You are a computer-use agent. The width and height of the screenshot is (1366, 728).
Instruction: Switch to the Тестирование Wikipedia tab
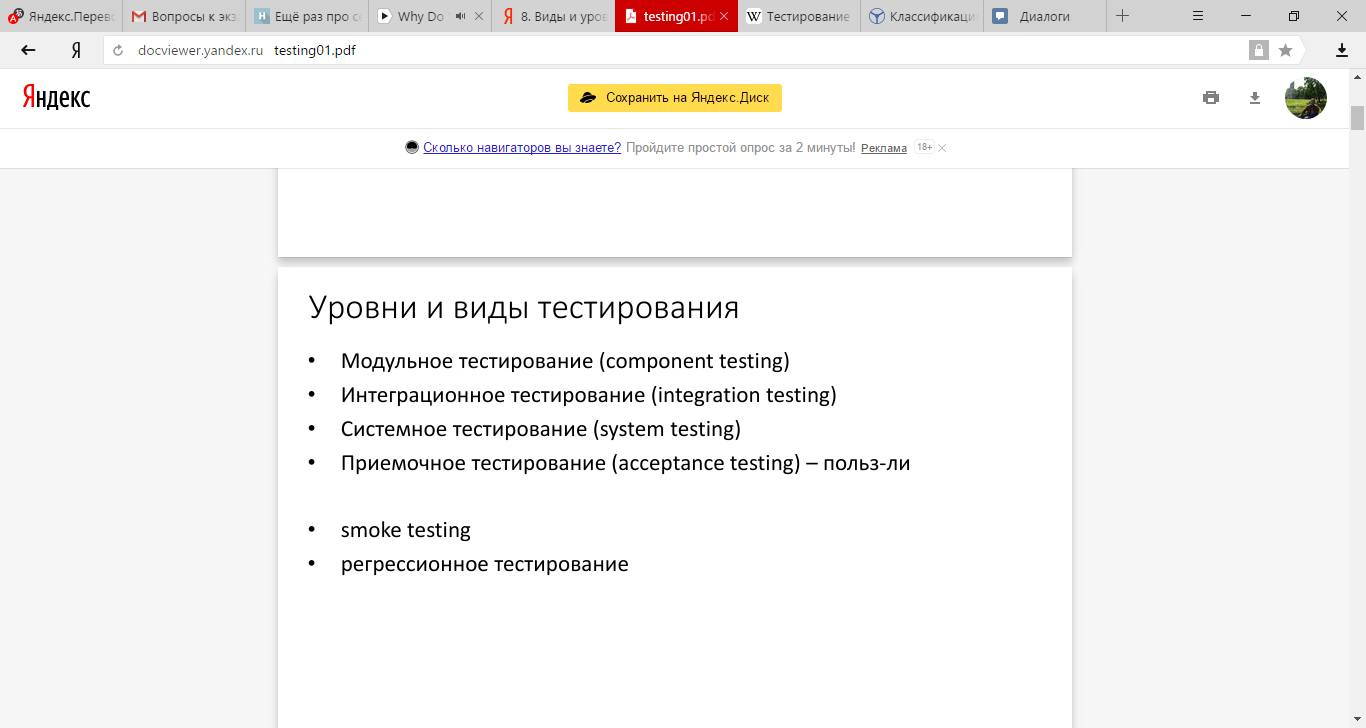click(799, 17)
